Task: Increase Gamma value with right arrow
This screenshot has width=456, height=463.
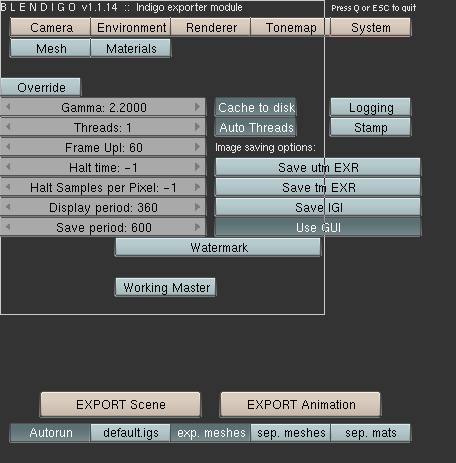Action: coord(197,107)
